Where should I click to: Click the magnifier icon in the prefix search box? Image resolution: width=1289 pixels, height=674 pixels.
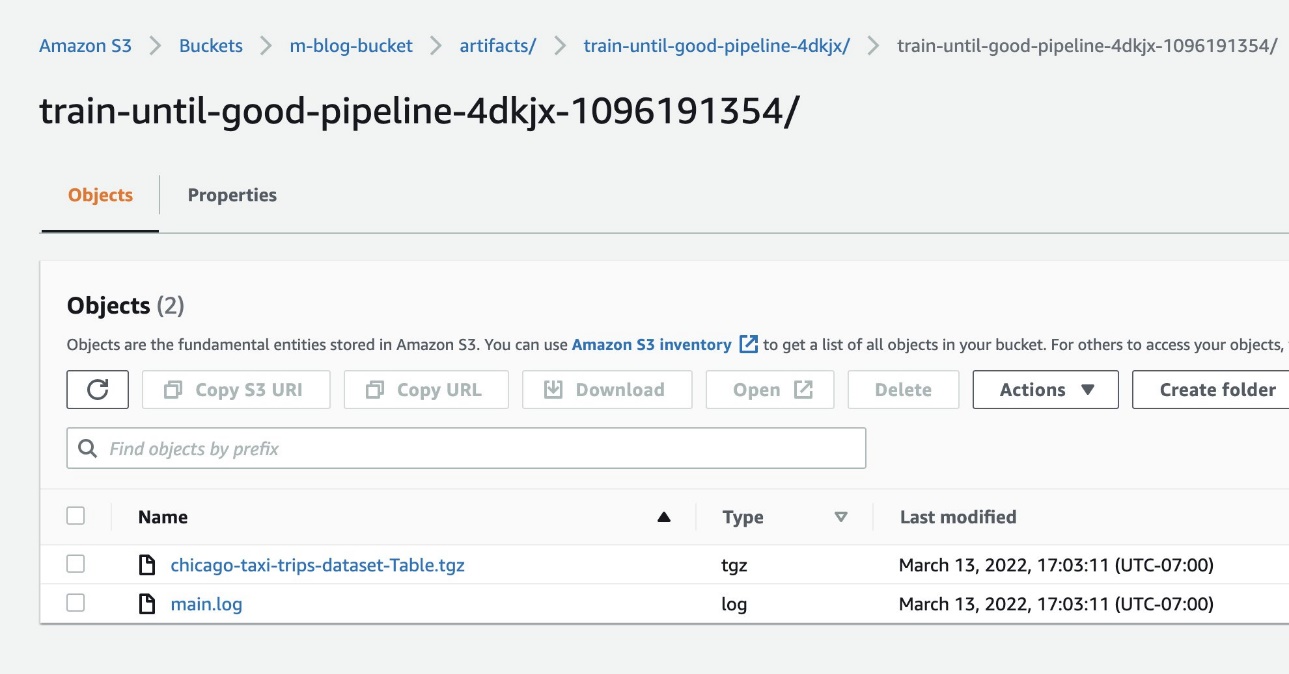coord(88,449)
